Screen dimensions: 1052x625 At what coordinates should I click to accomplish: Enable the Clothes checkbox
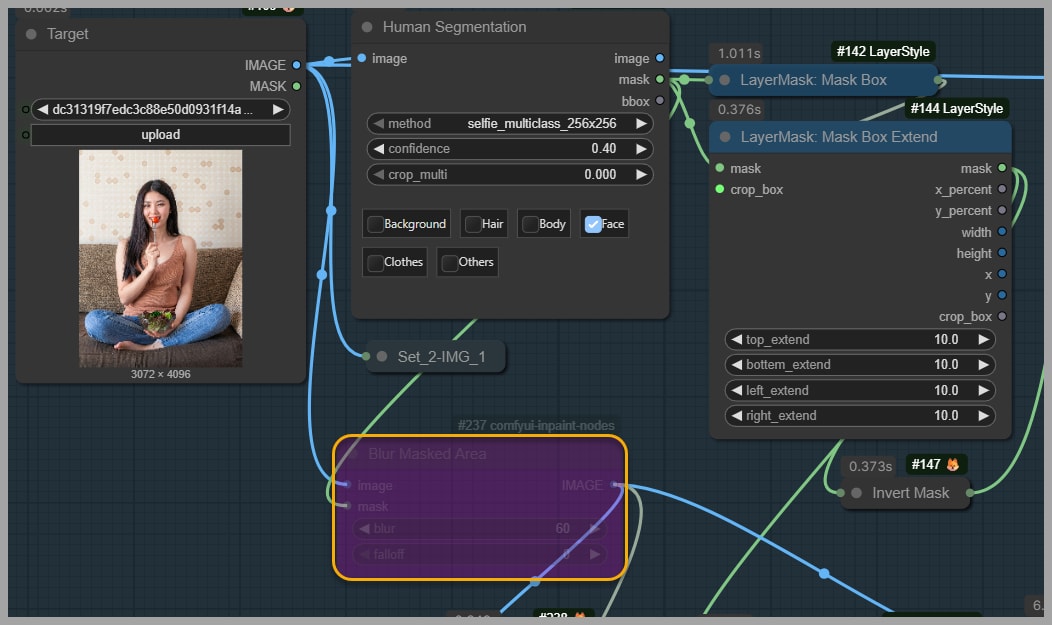(375, 262)
